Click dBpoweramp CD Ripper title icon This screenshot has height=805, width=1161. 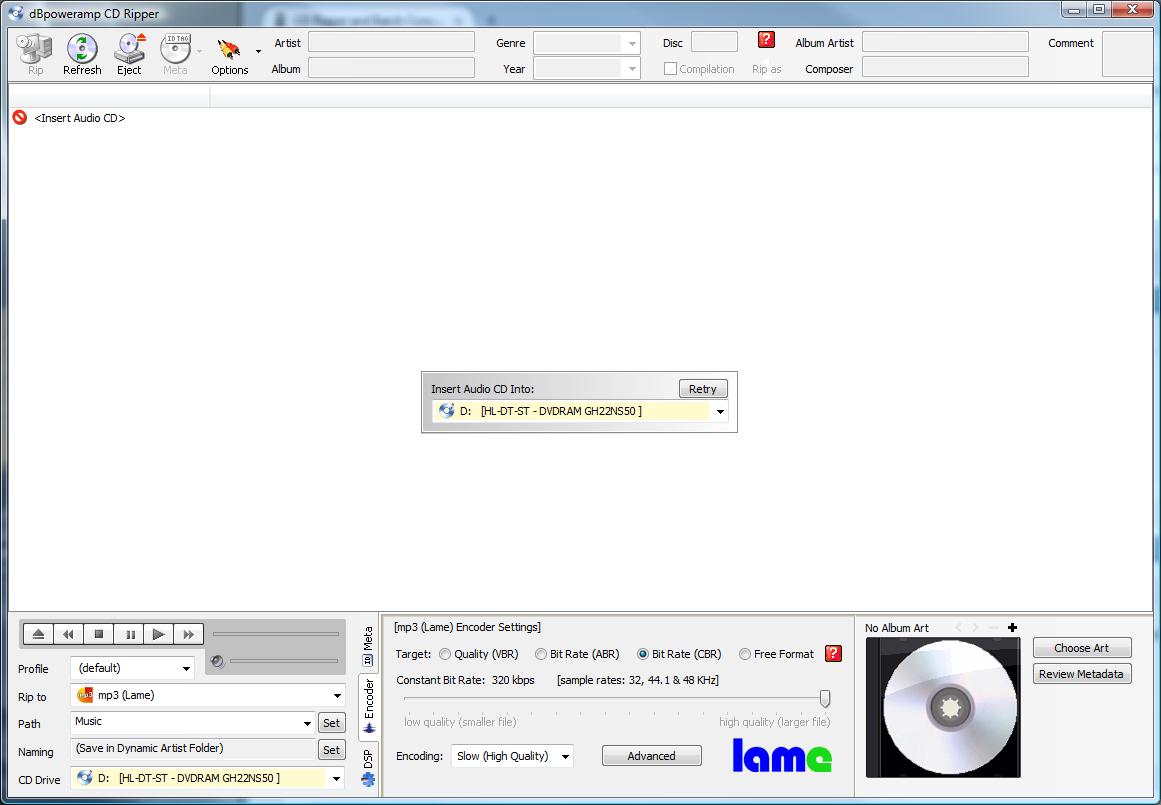(16, 13)
